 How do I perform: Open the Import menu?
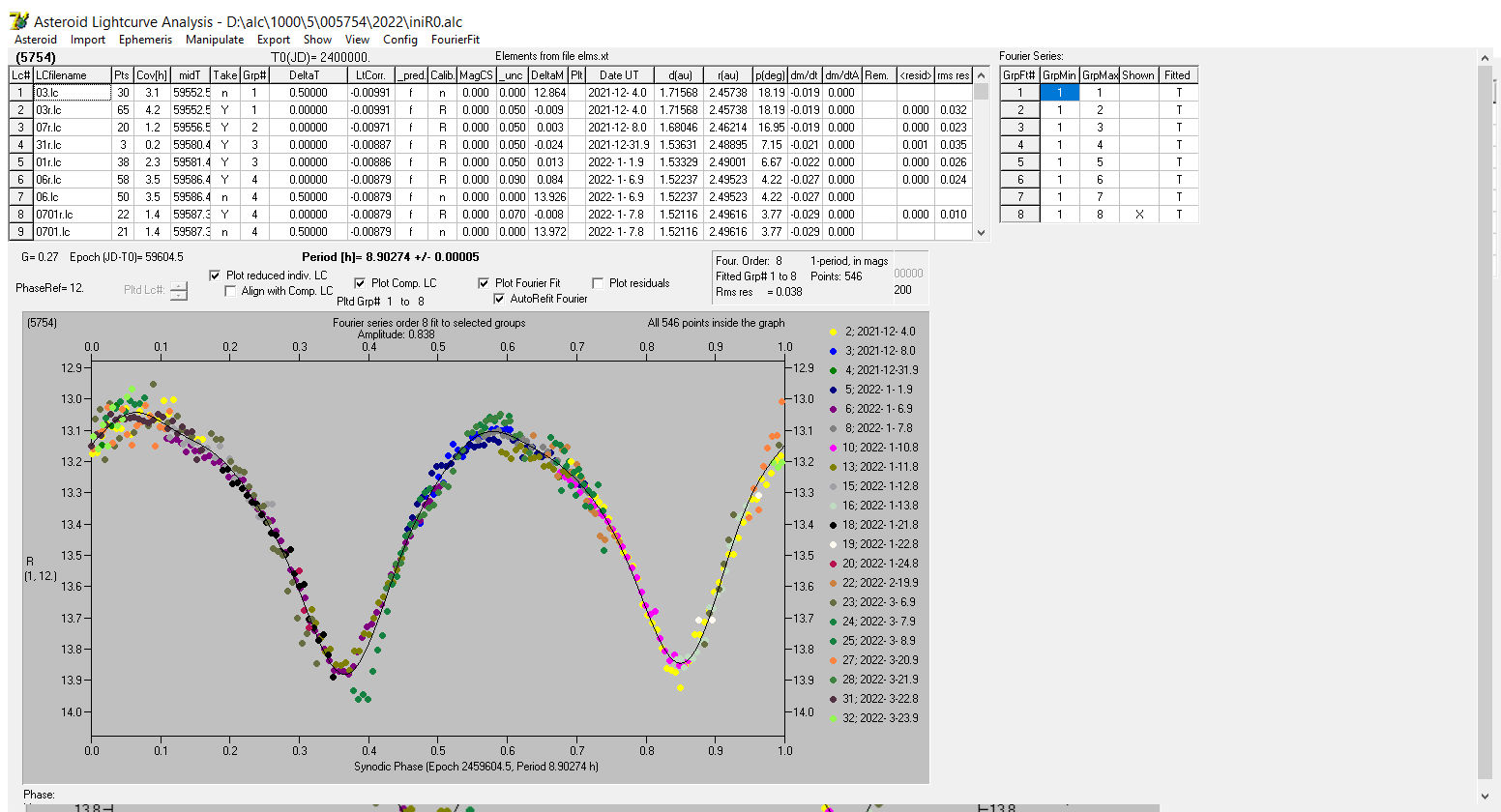click(88, 40)
